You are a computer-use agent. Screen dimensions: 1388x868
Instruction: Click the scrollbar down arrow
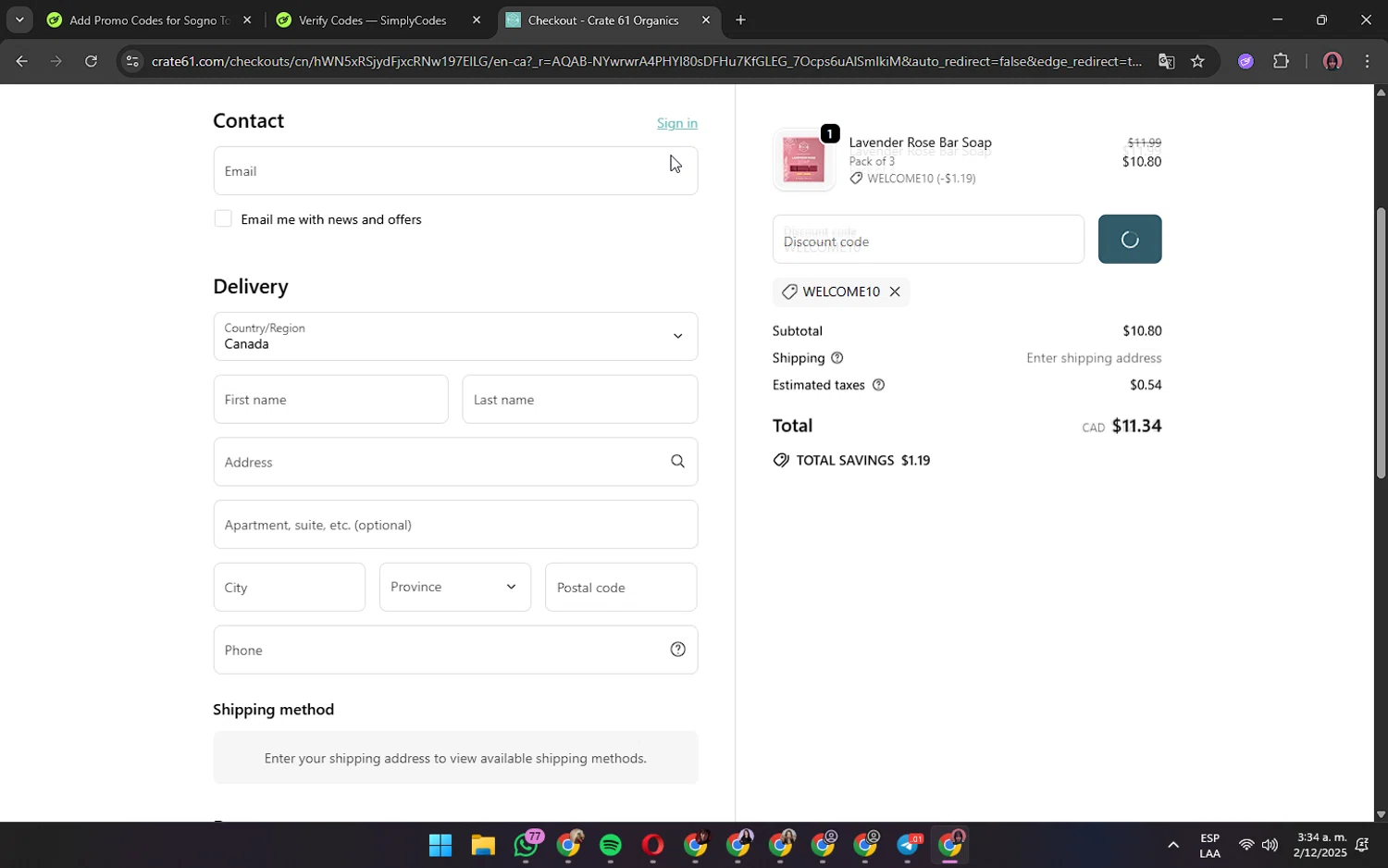[x=1381, y=814]
